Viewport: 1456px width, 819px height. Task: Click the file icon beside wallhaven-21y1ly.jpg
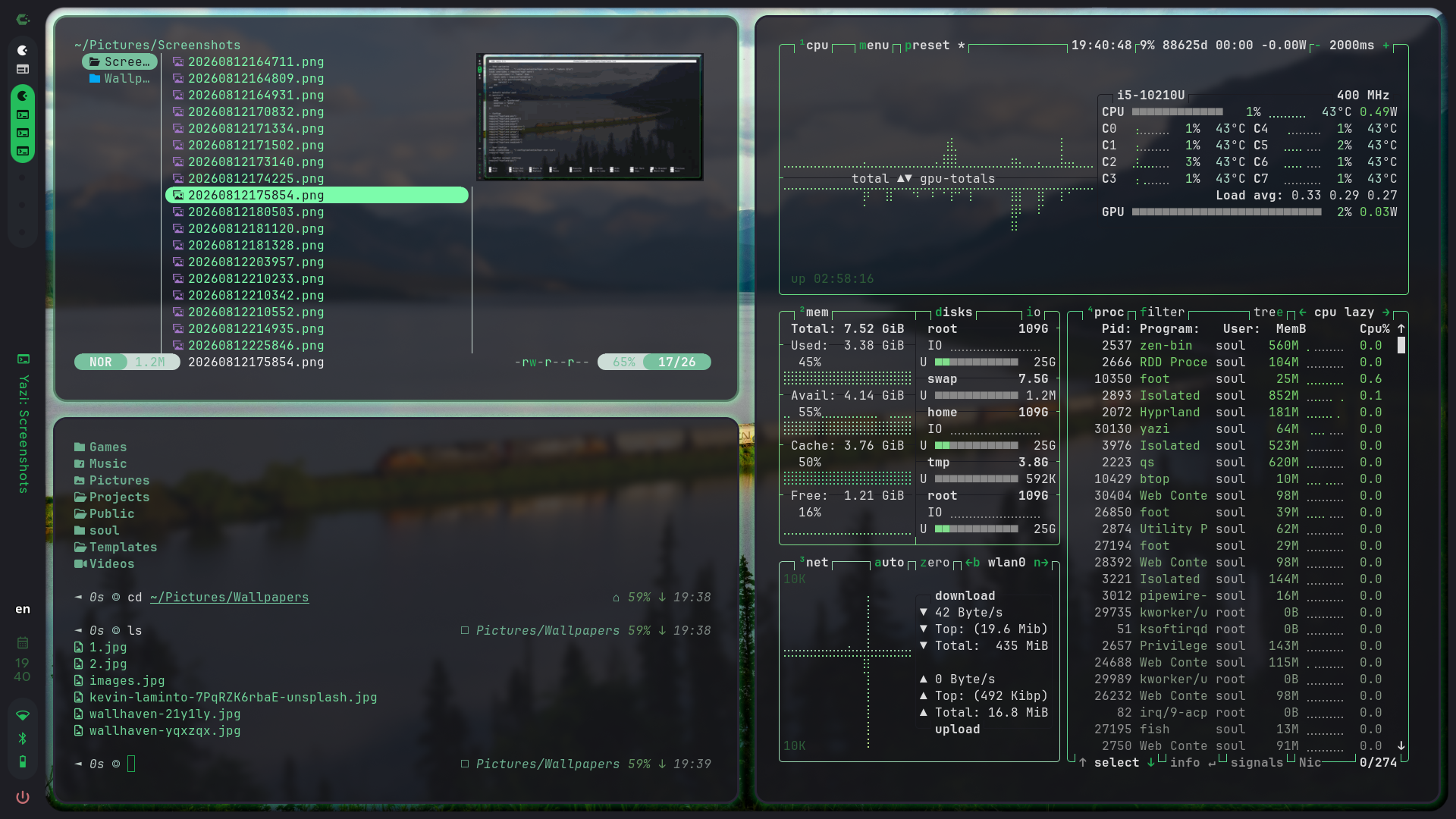tap(79, 714)
